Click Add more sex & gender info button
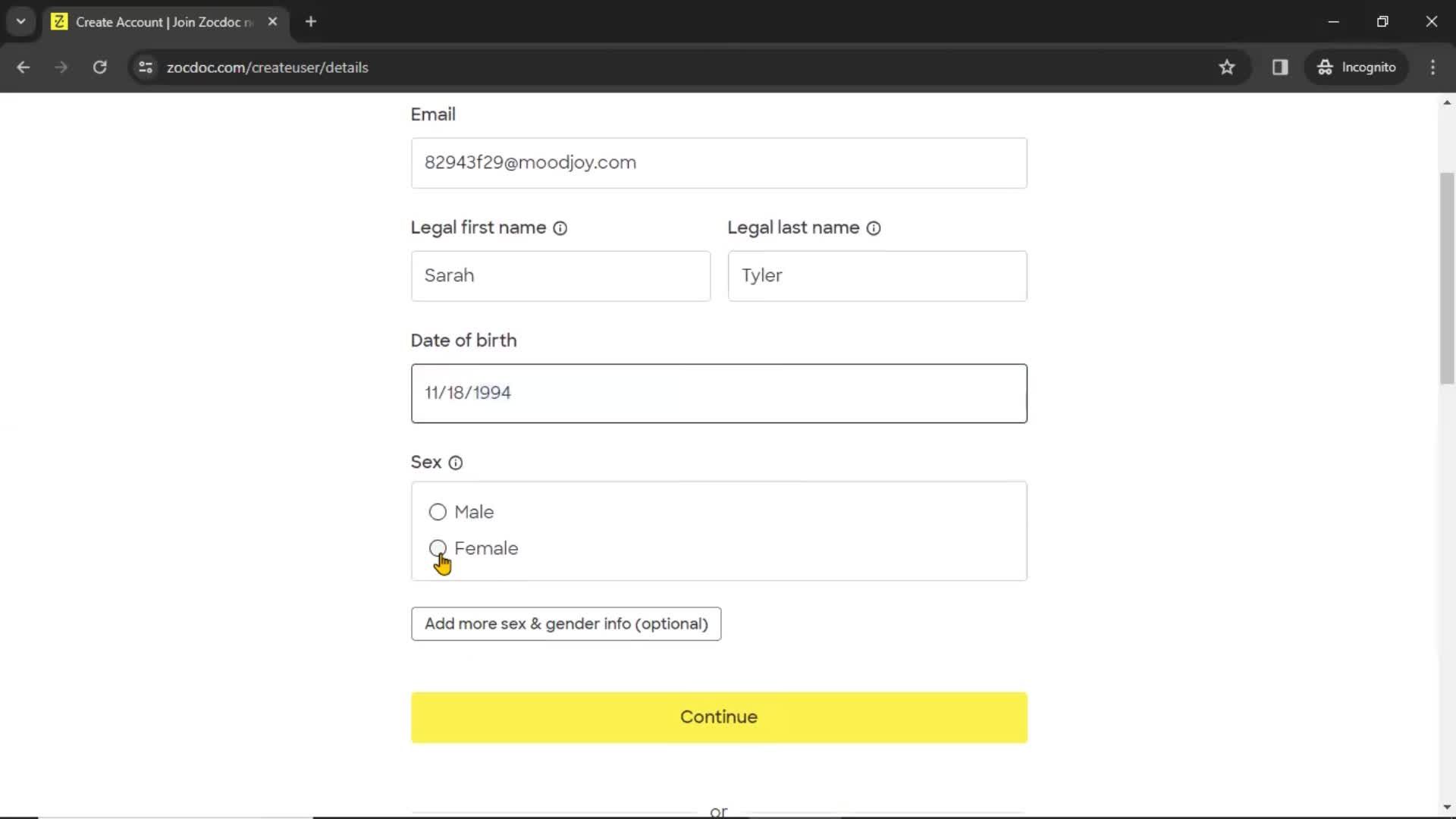The image size is (1456, 819). click(566, 623)
